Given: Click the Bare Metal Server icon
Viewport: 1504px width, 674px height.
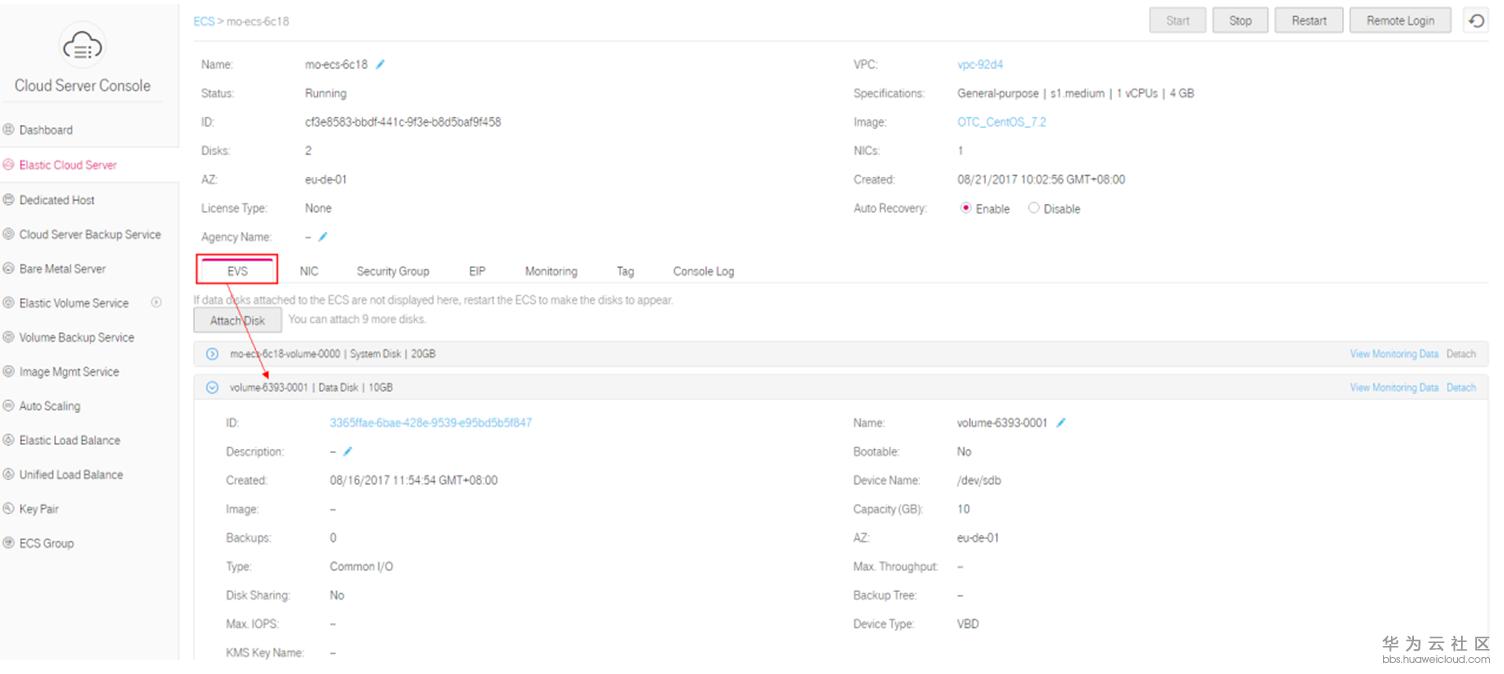Looking at the screenshot, I should coord(9,269).
